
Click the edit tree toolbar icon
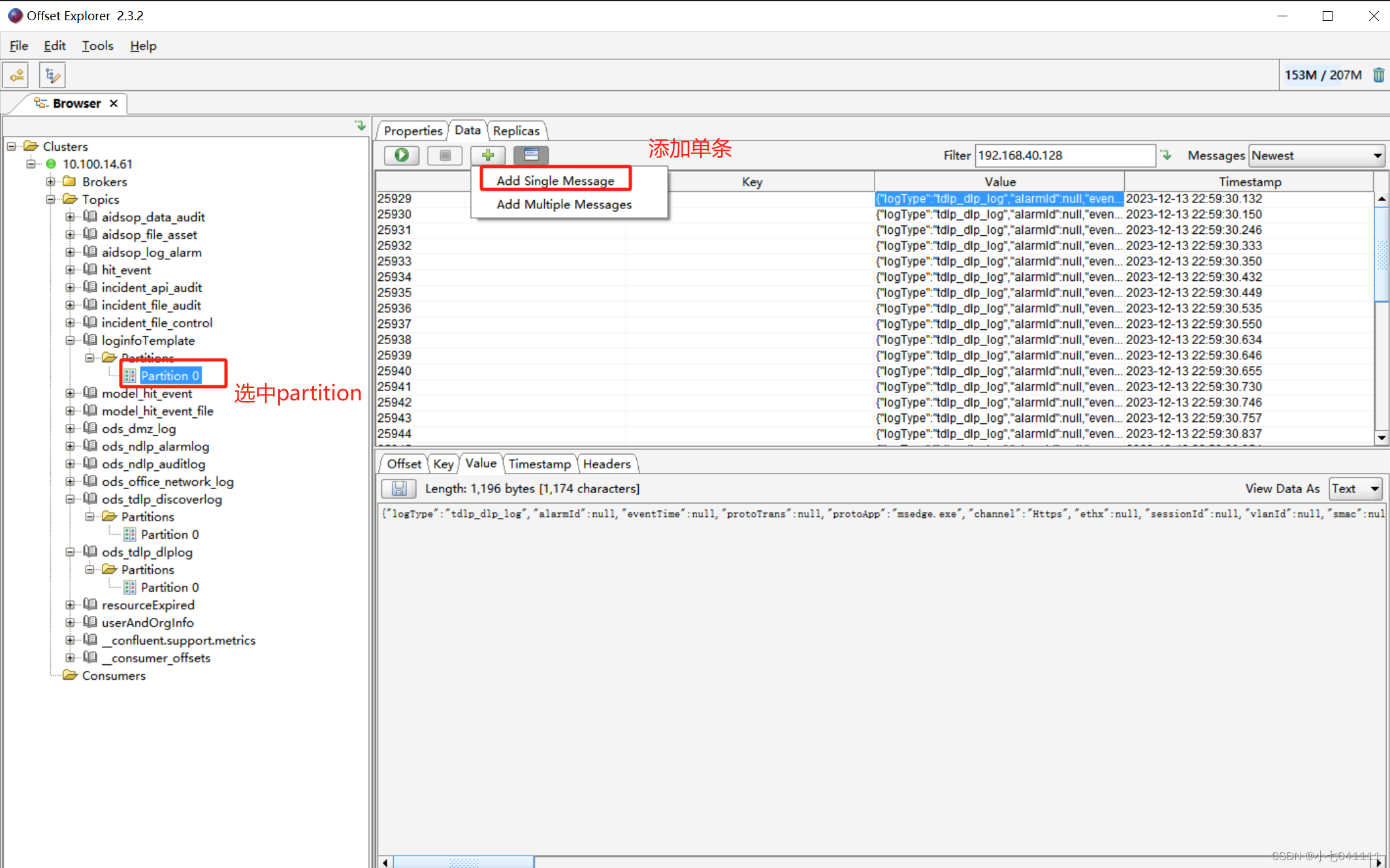(x=52, y=75)
